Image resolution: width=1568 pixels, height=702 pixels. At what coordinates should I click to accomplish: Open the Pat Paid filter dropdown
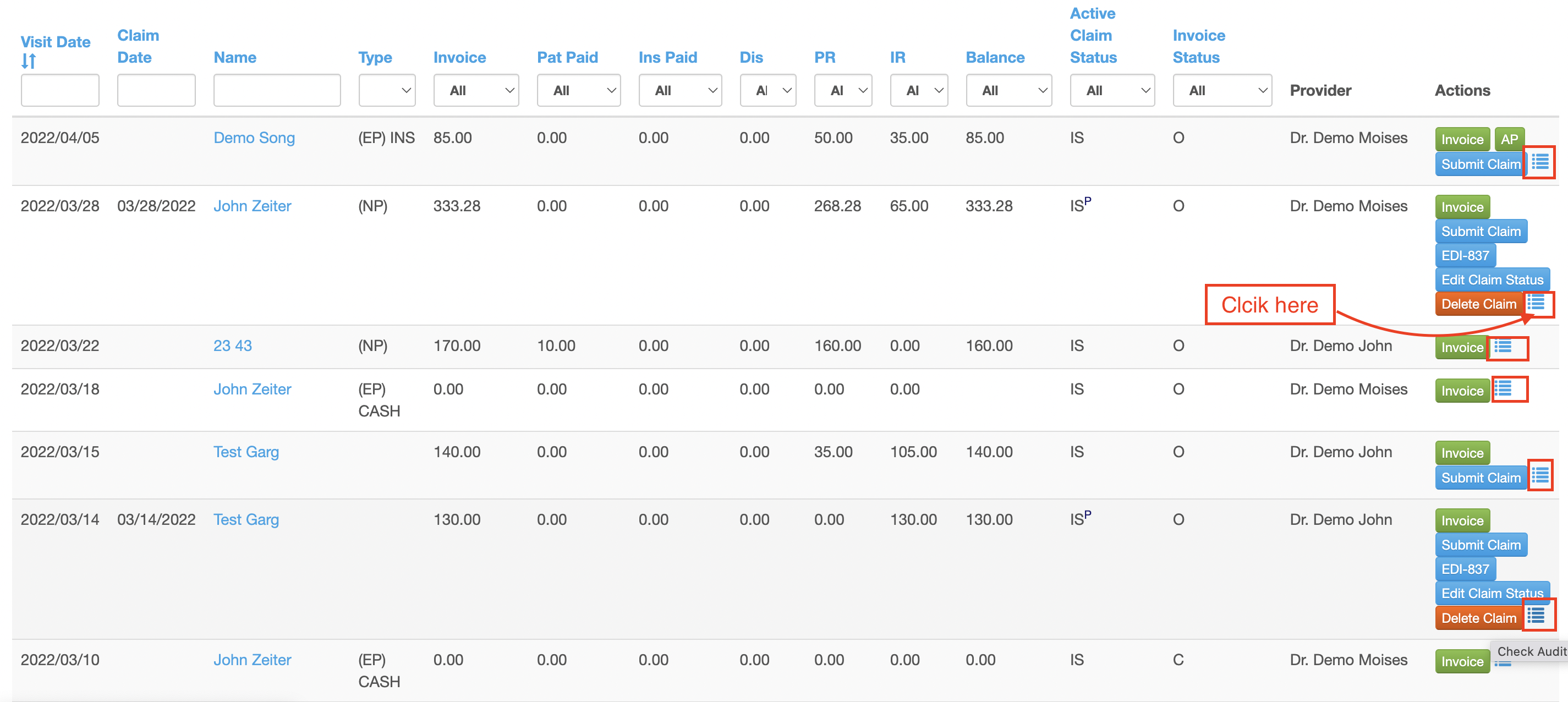tap(579, 90)
